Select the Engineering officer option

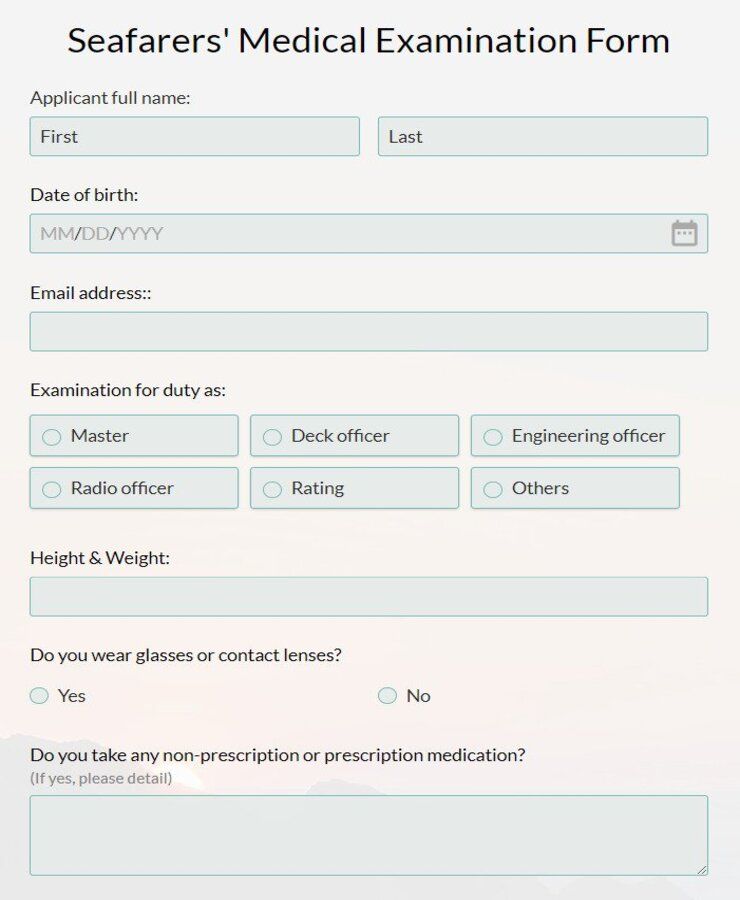492,435
